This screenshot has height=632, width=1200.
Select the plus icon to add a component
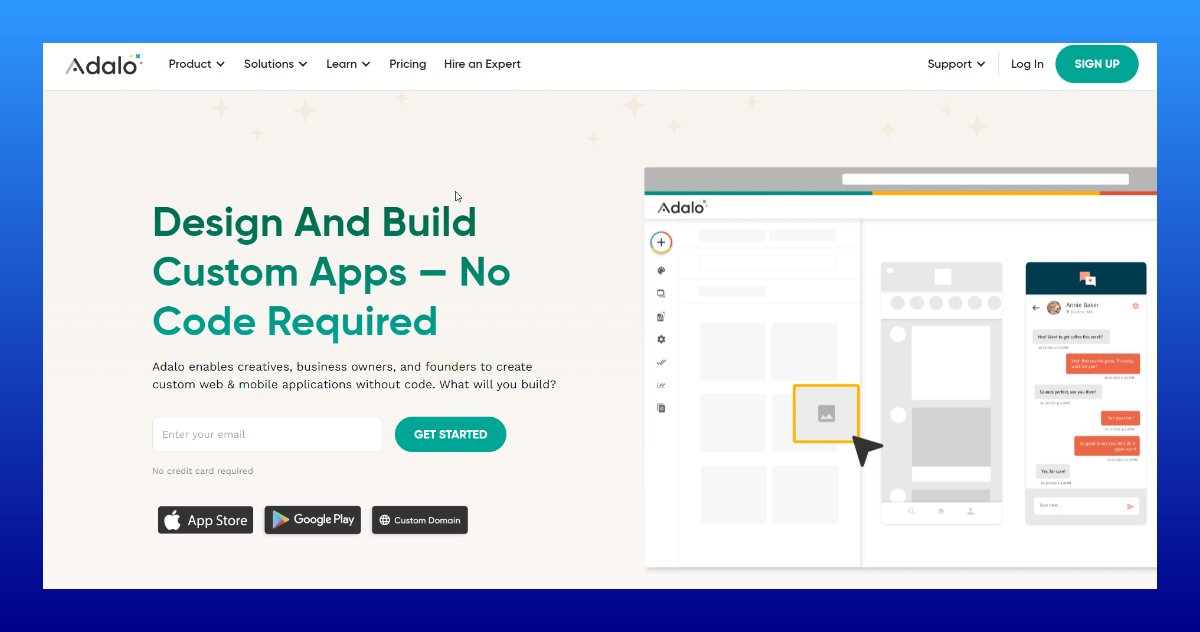(x=661, y=242)
